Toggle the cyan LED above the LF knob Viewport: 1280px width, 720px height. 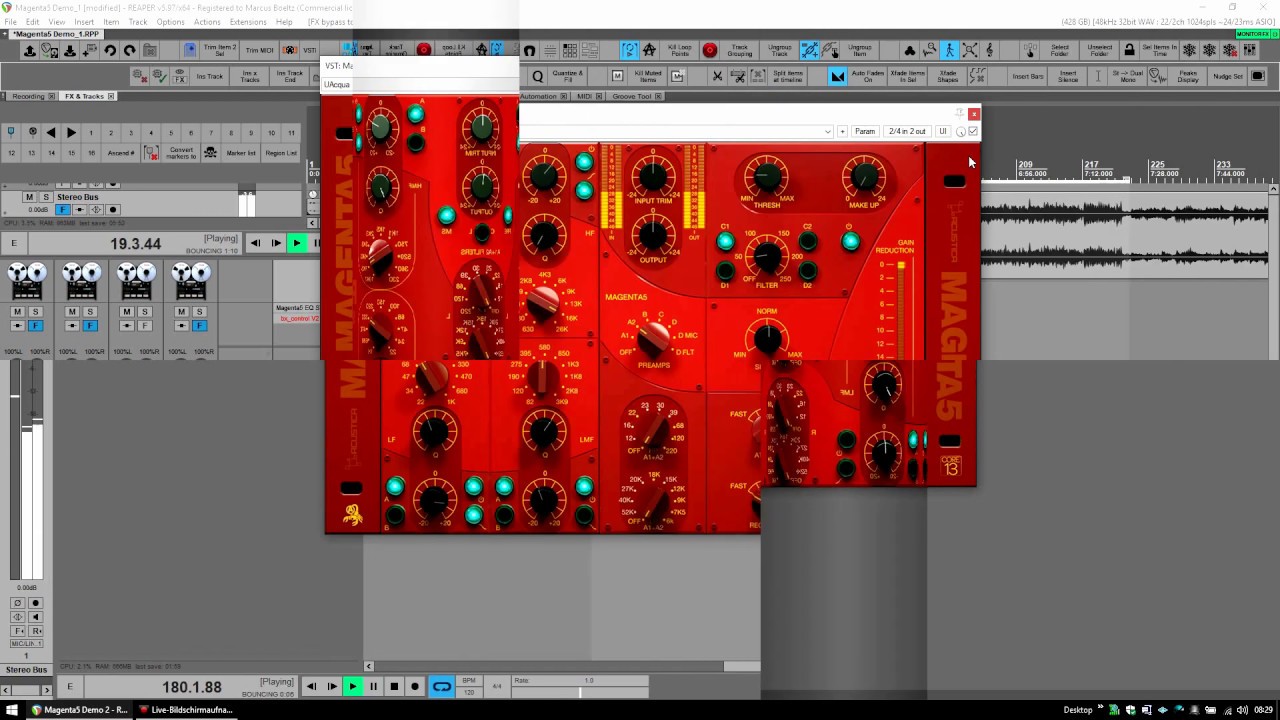(394, 487)
